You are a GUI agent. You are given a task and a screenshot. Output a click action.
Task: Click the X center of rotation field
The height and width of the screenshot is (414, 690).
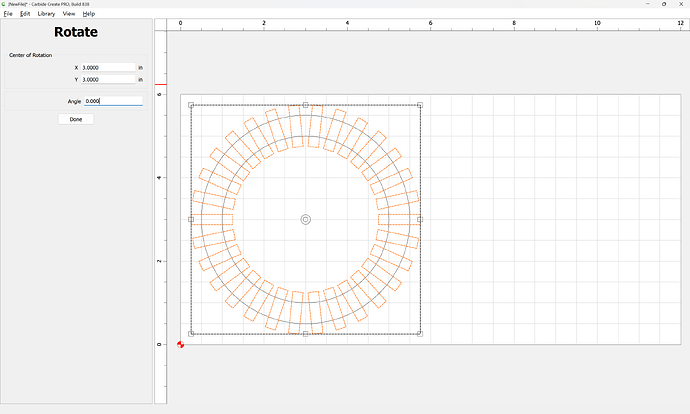click(x=107, y=68)
